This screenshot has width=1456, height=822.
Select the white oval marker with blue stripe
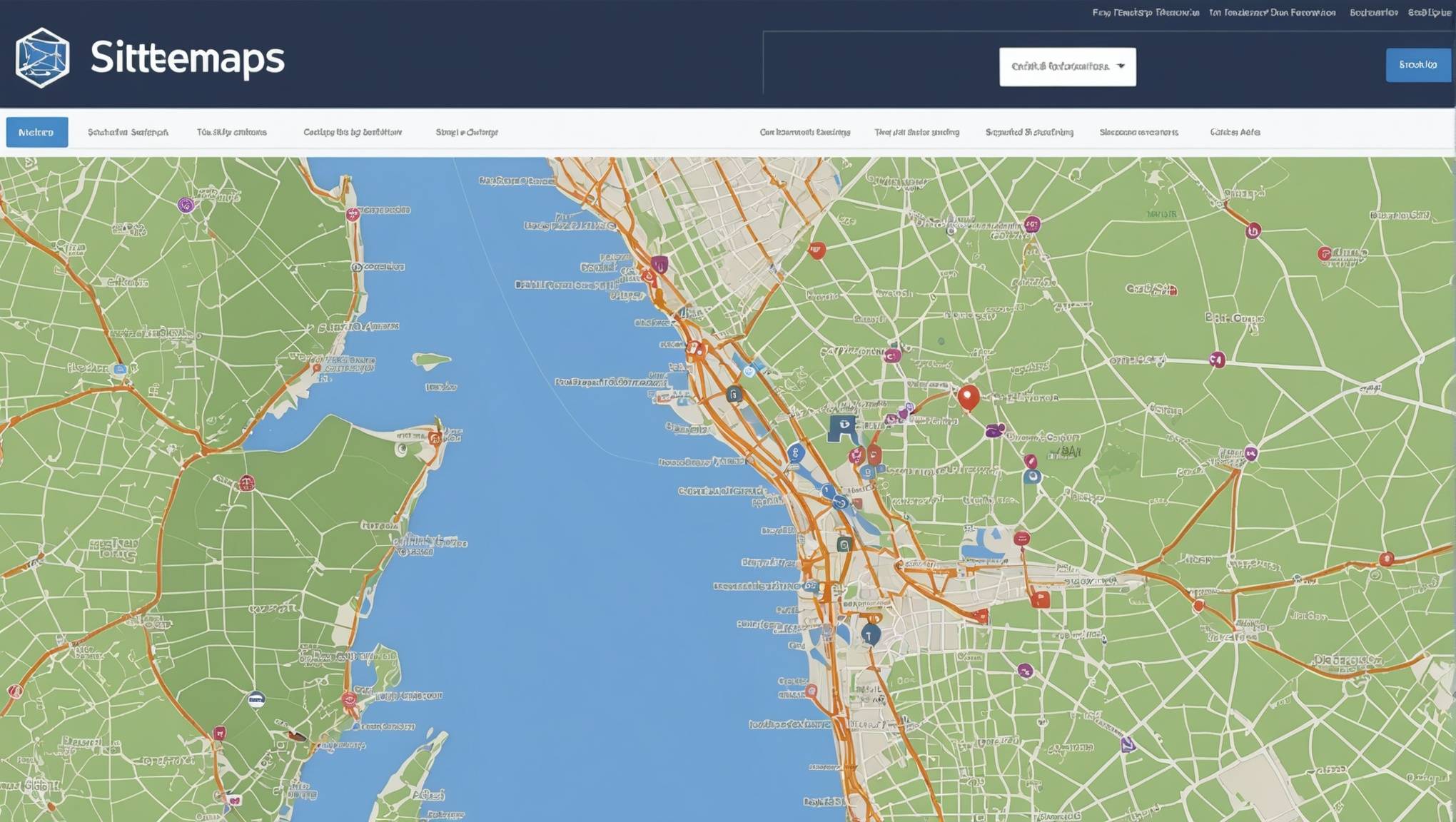tap(256, 699)
